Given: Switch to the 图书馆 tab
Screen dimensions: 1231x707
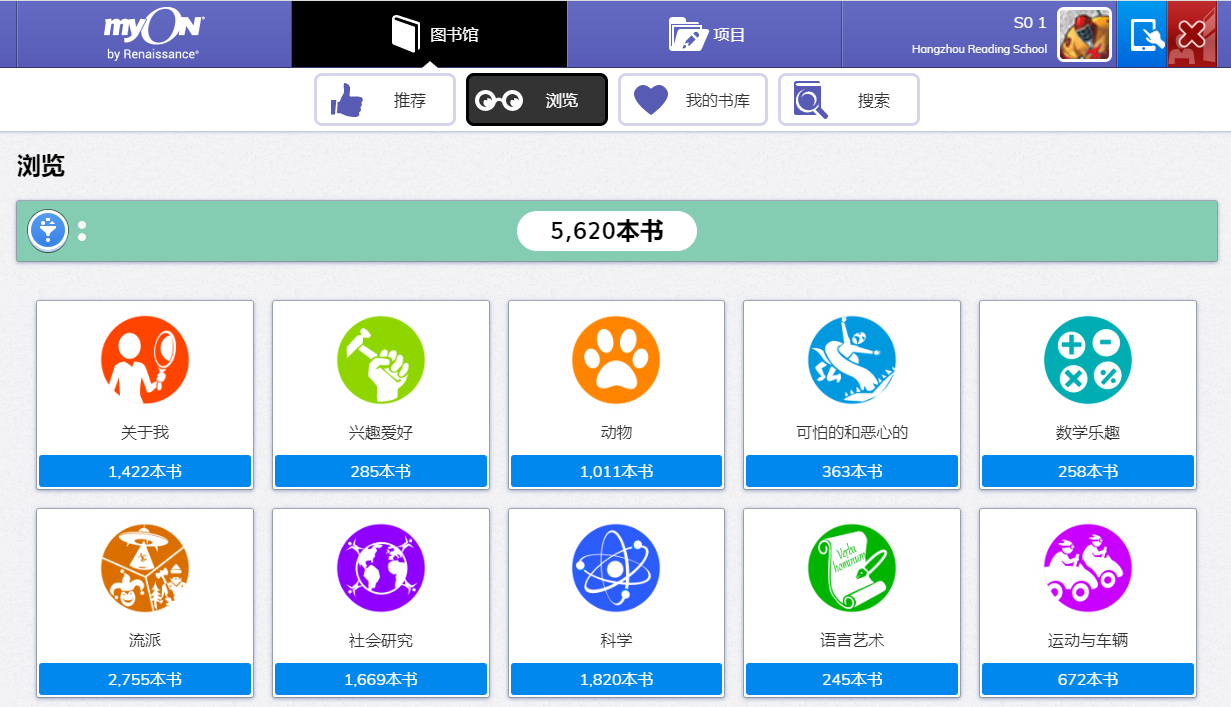Looking at the screenshot, I should pyautogui.click(x=428, y=33).
